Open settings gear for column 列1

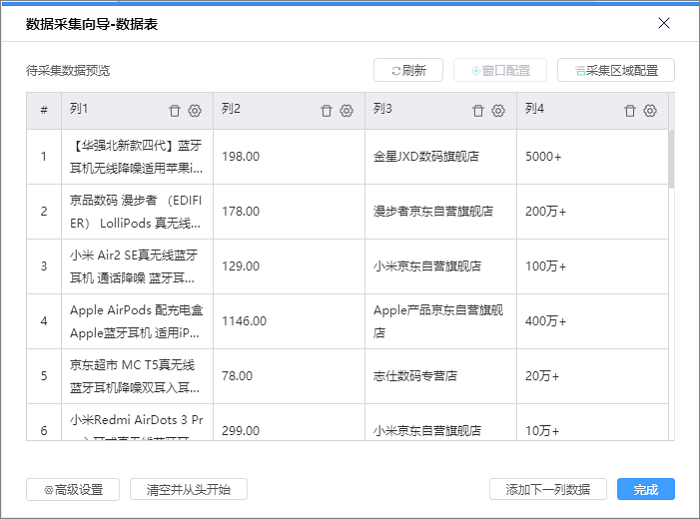coord(195,111)
